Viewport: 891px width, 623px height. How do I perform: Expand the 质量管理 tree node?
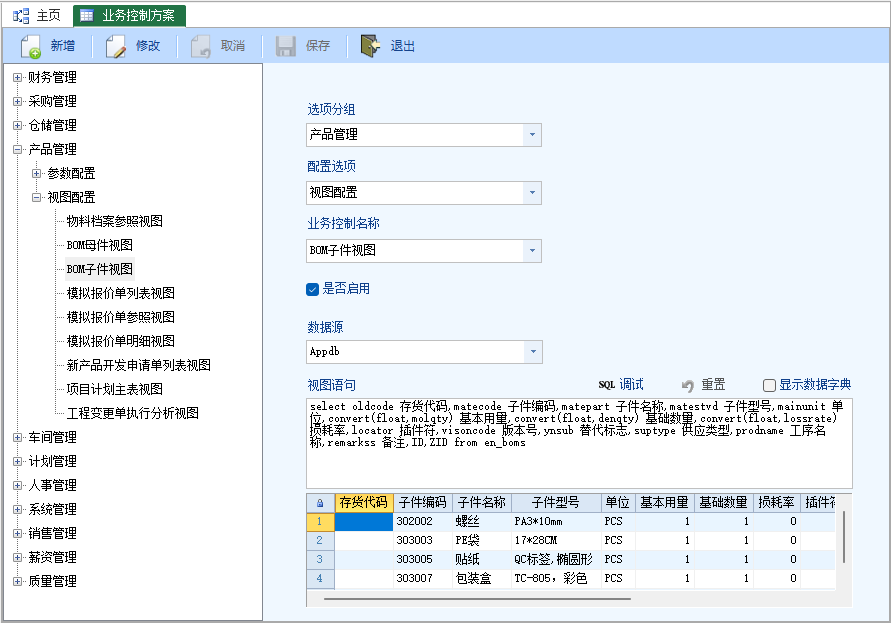pyautogui.click(x=18, y=581)
